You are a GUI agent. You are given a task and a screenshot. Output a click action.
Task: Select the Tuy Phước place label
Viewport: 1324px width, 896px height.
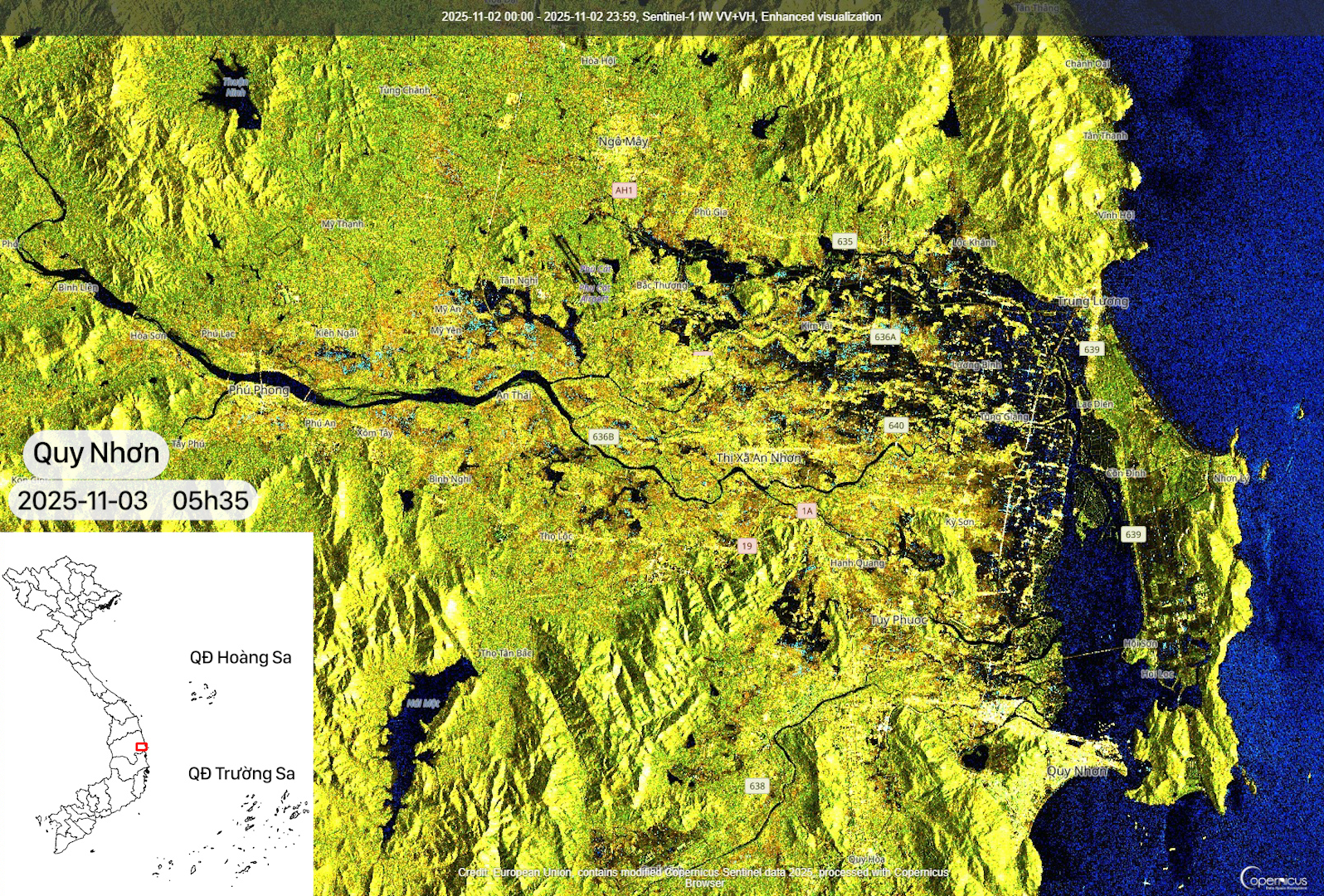(898, 620)
